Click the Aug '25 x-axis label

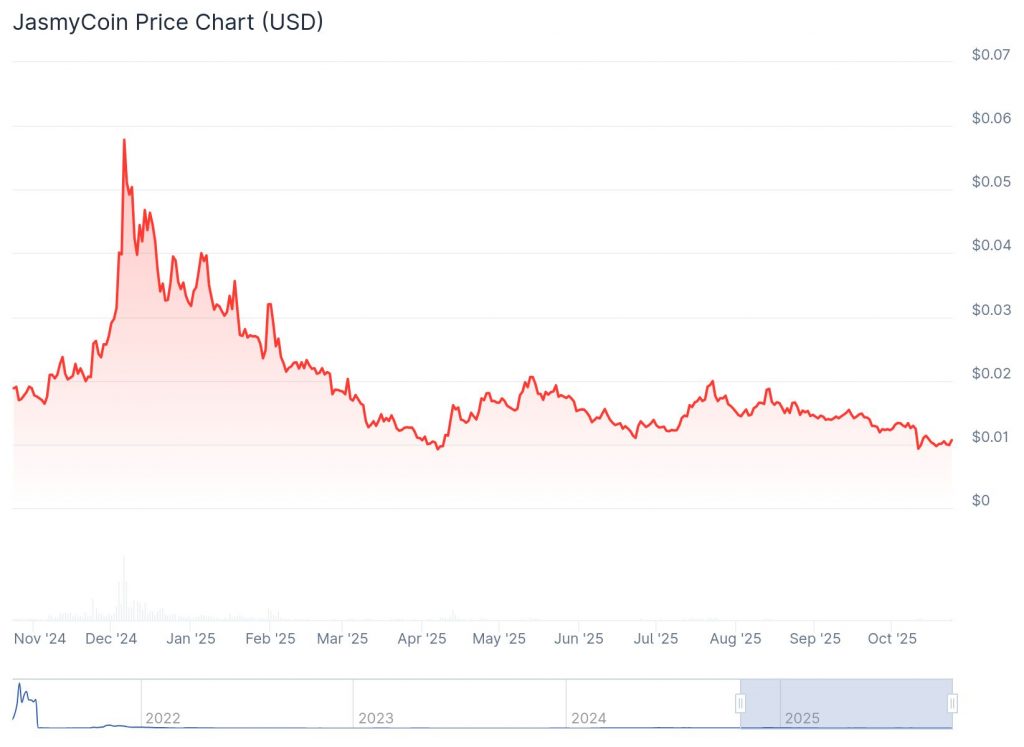point(737,638)
